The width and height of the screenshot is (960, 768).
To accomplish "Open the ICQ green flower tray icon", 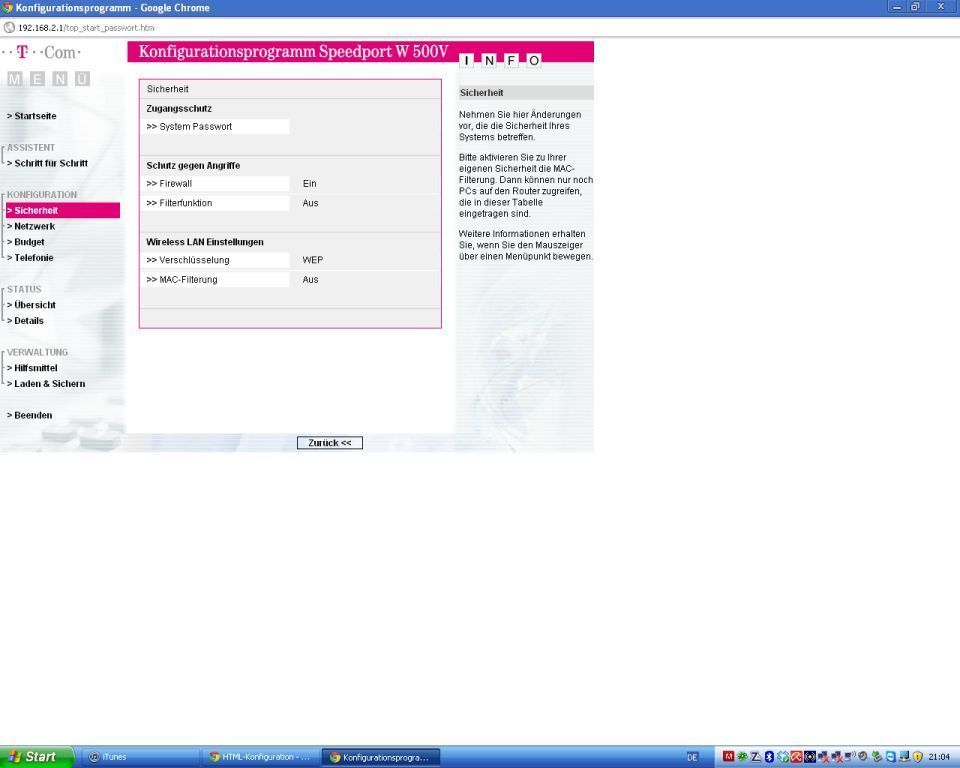I will pos(742,757).
